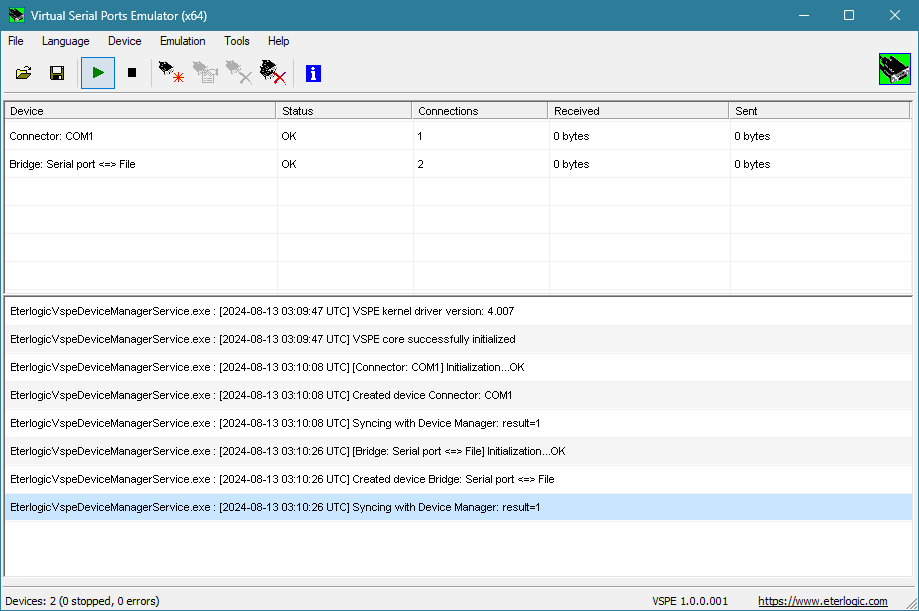The image size is (919, 611).
Task: Open the blue About info icon
Action: pyautogui.click(x=314, y=73)
